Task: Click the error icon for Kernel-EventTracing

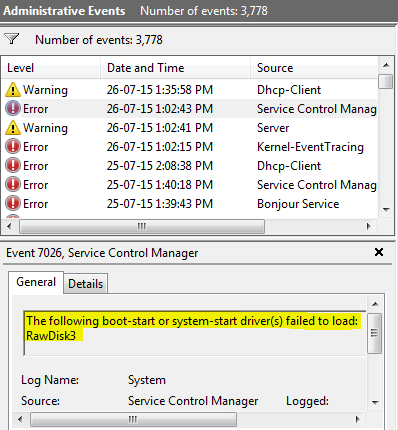Action: click(x=13, y=147)
